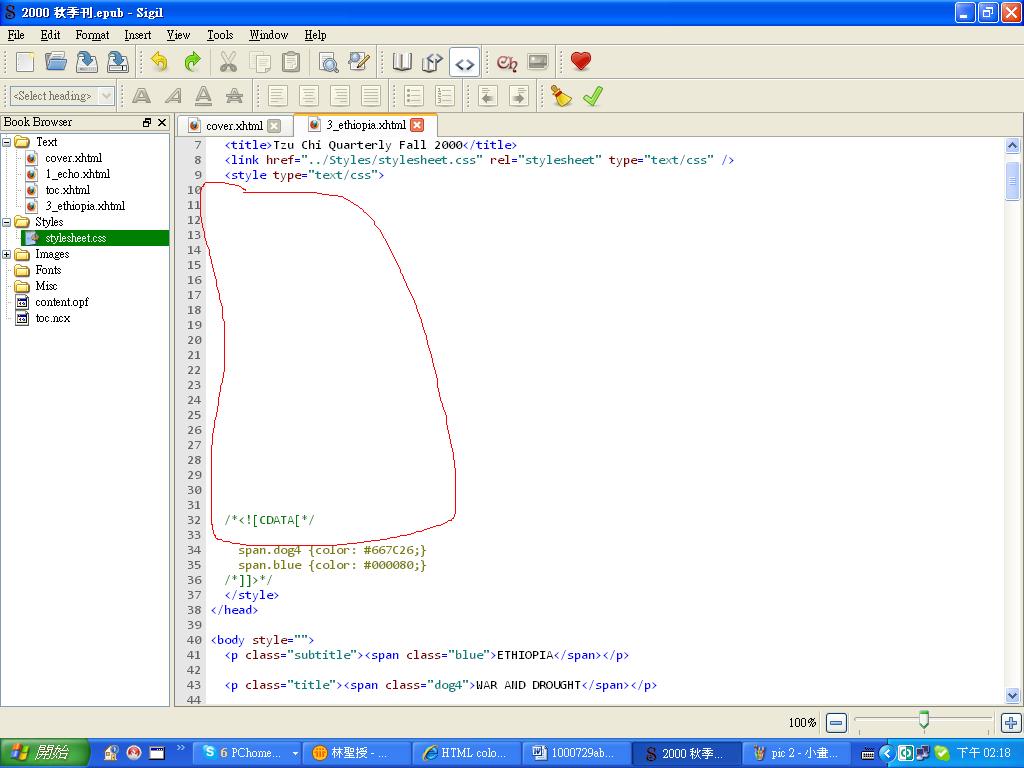Collapse the Text folder in Book Browser
The image size is (1024, 768).
tap(7, 142)
